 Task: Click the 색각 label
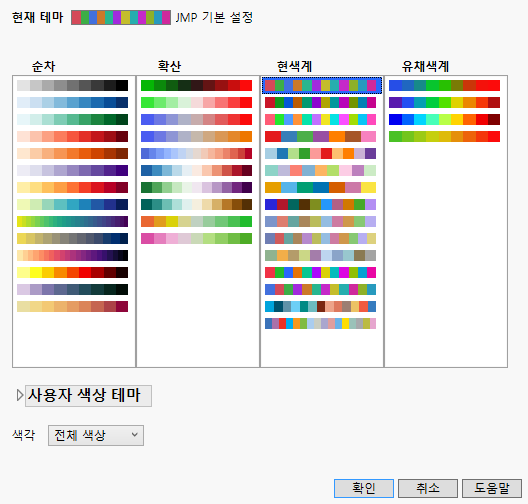tap(24, 435)
